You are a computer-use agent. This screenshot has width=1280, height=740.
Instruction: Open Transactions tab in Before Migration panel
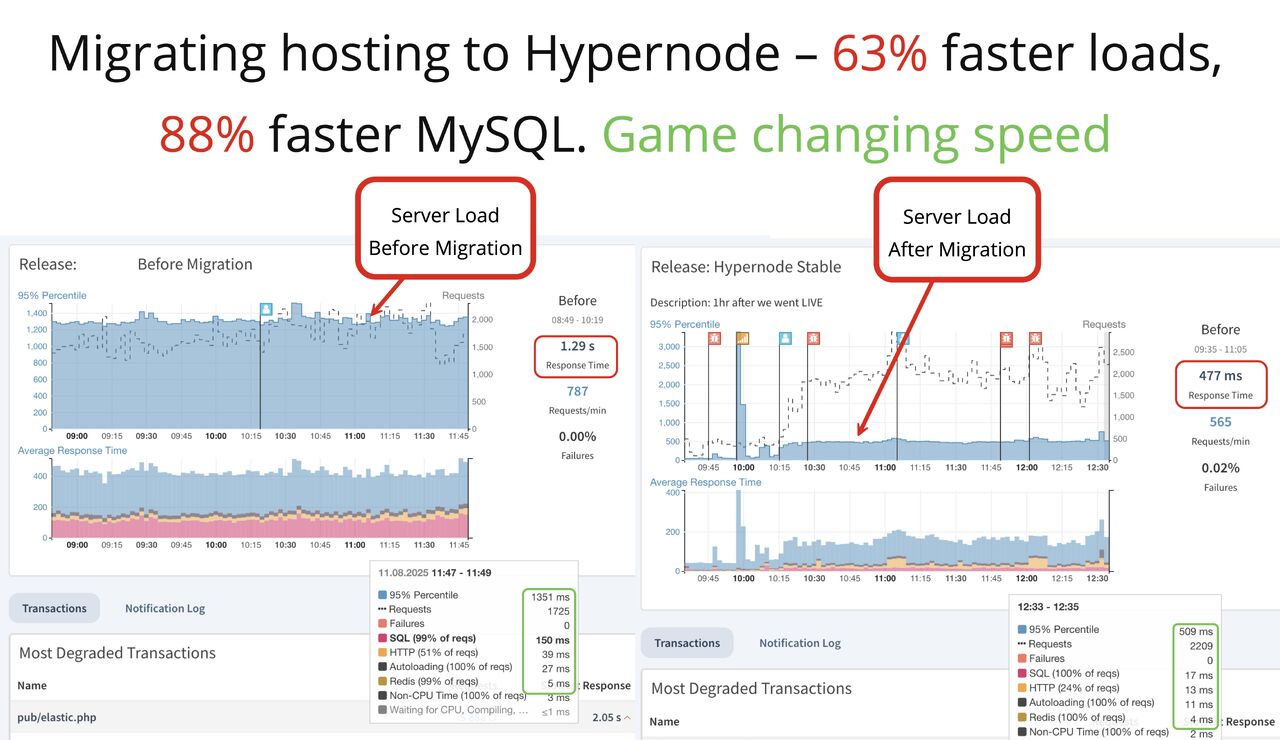[55, 608]
